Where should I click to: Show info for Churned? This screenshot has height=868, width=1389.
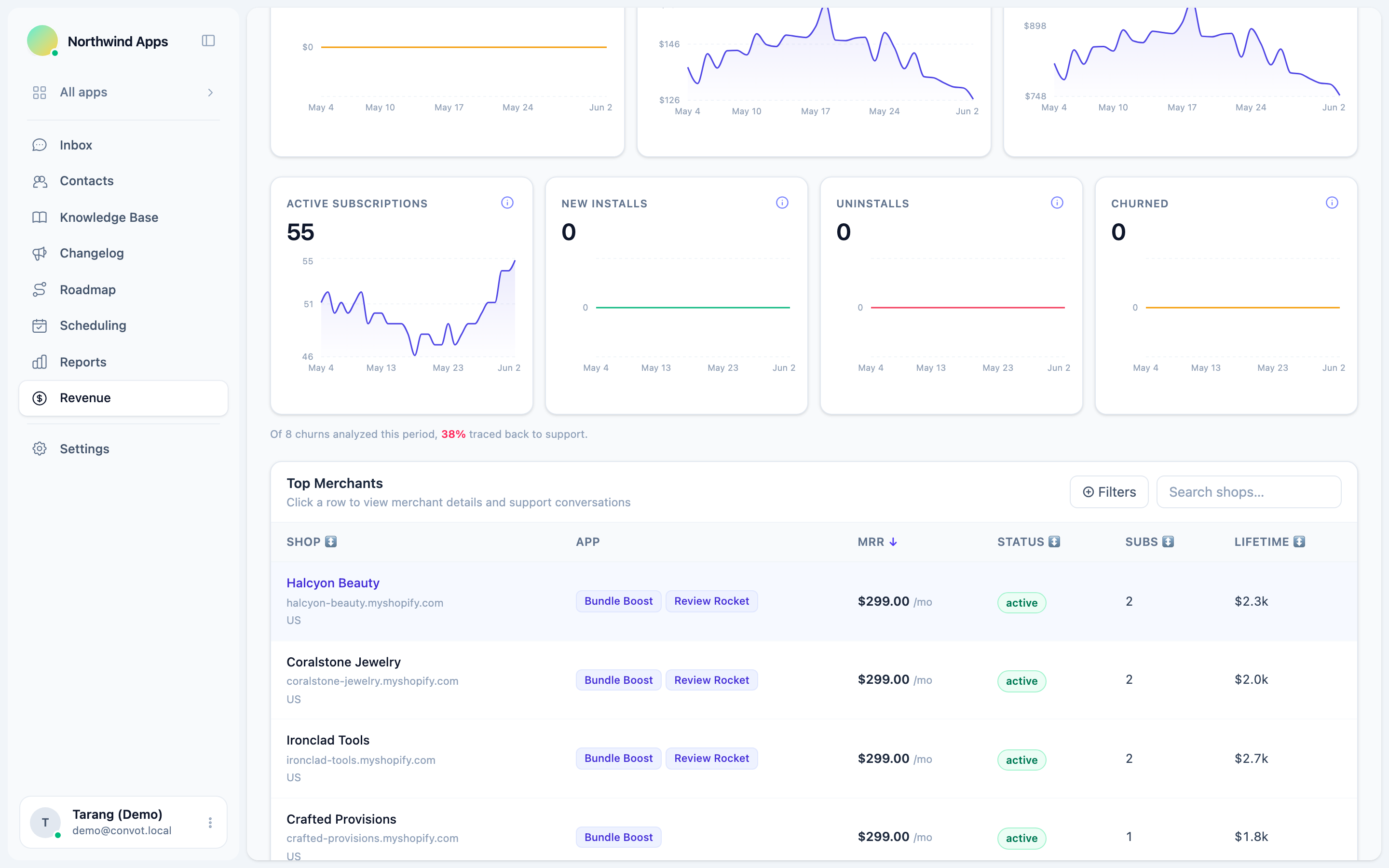click(x=1332, y=203)
